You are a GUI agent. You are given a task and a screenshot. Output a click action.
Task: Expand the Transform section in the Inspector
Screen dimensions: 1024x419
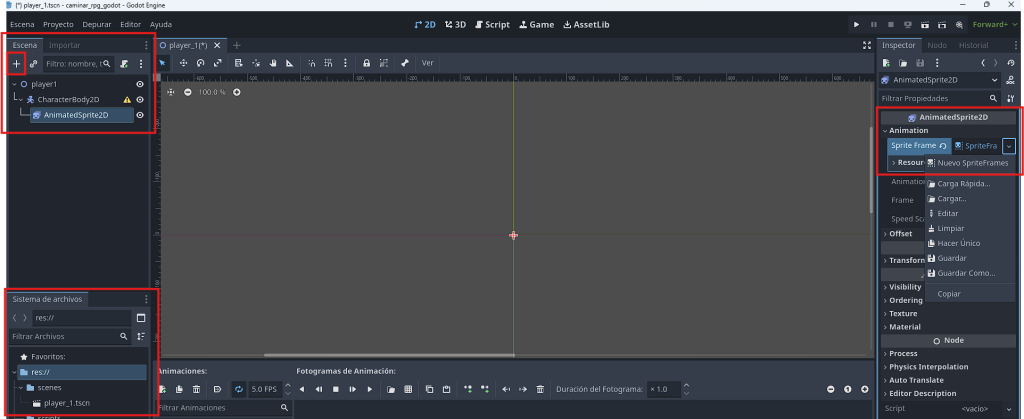907,260
